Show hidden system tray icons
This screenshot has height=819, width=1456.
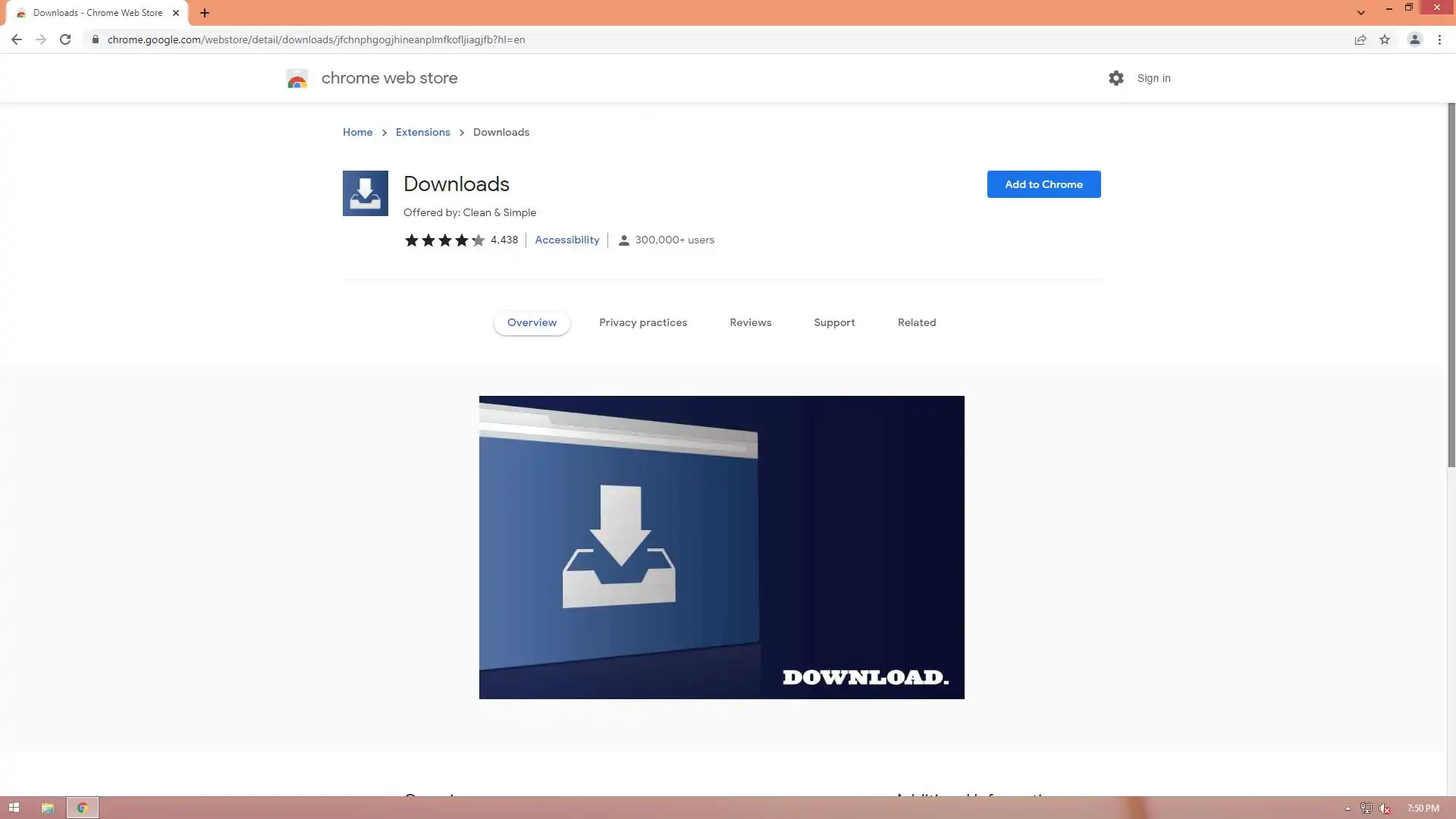1348,808
